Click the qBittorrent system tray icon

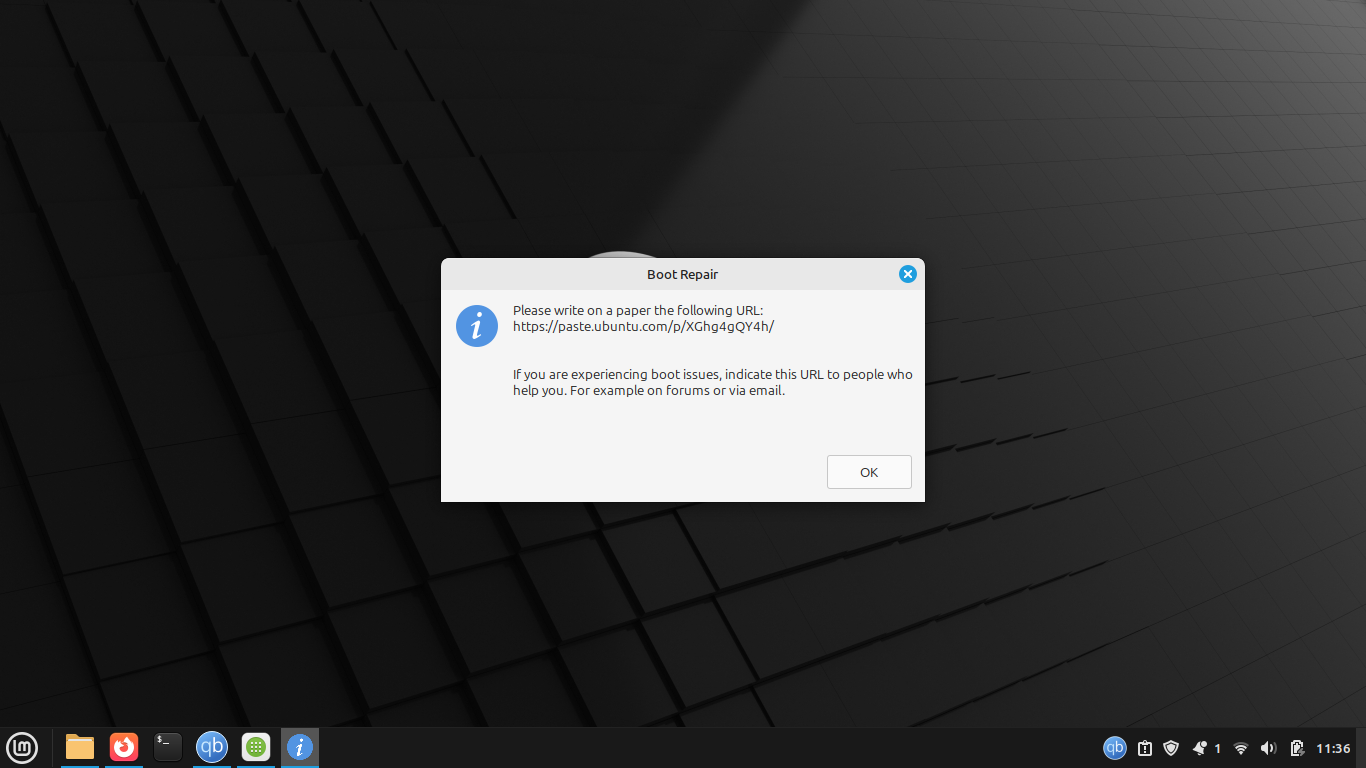(1114, 748)
